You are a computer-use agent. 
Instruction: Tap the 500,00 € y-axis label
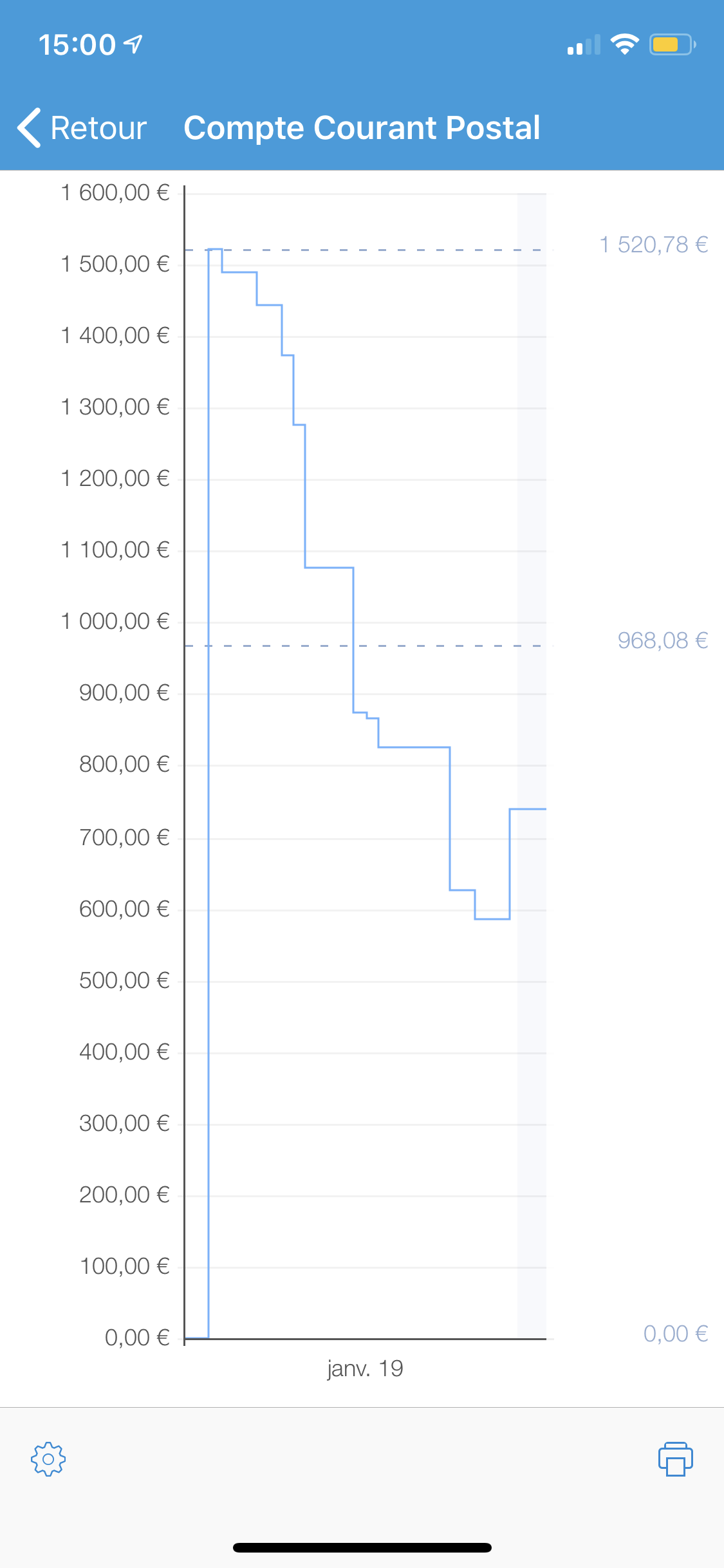click(124, 980)
